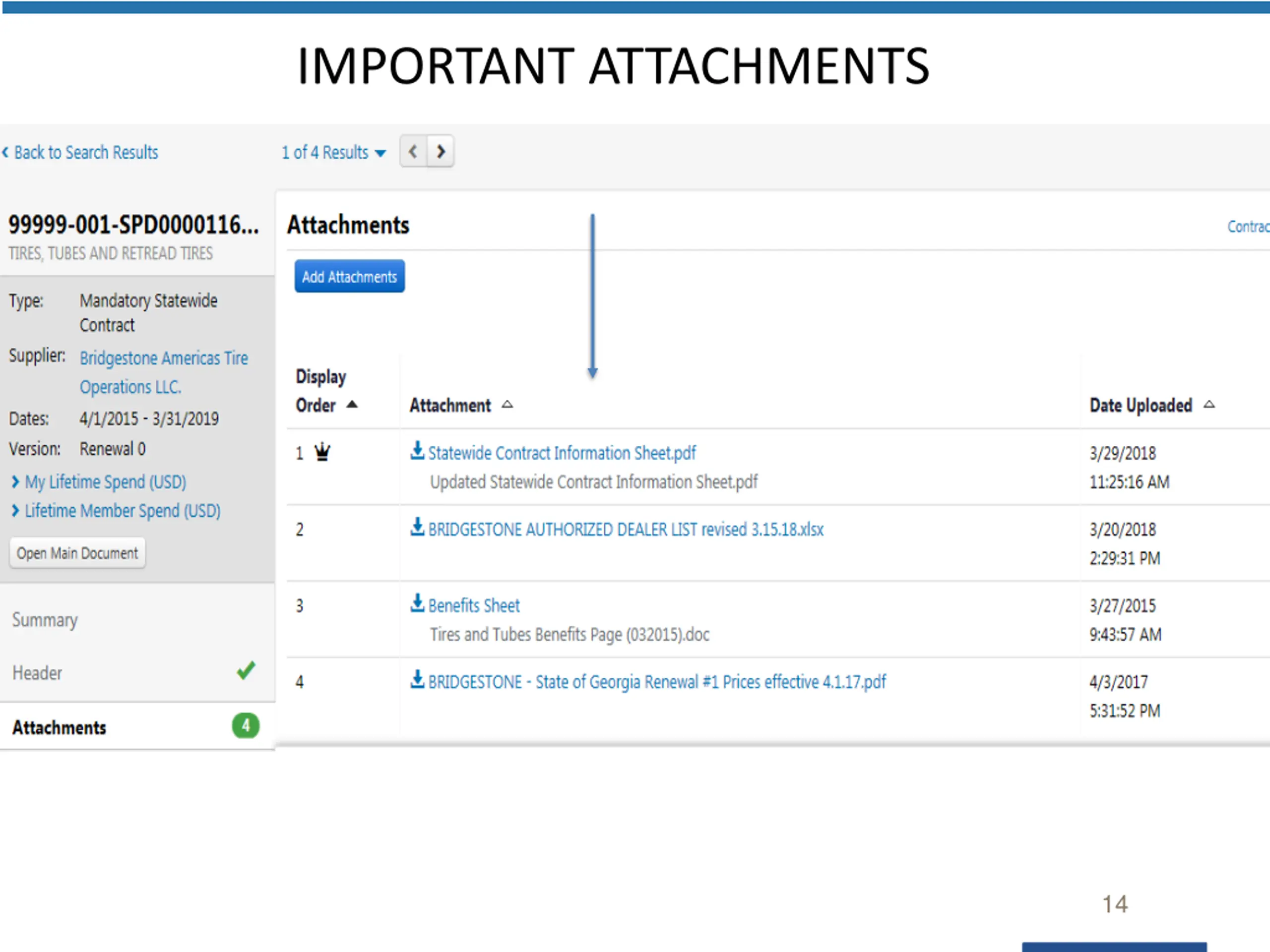Select the Attachments sidebar section
1270x952 pixels.
[137, 727]
